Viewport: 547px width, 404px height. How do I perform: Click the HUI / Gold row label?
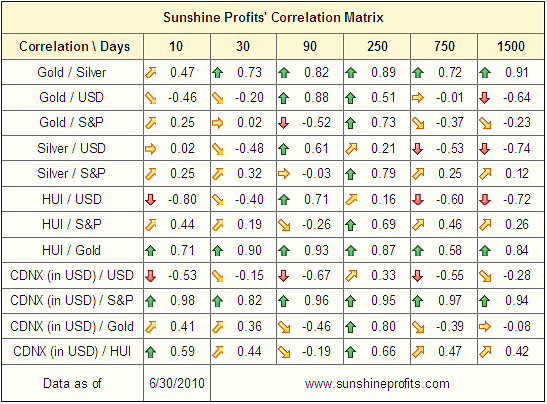coord(72,250)
